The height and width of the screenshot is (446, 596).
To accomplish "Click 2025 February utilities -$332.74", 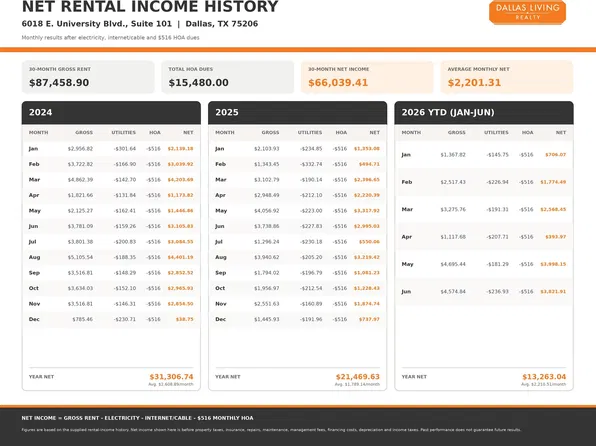I will [311, 164].
